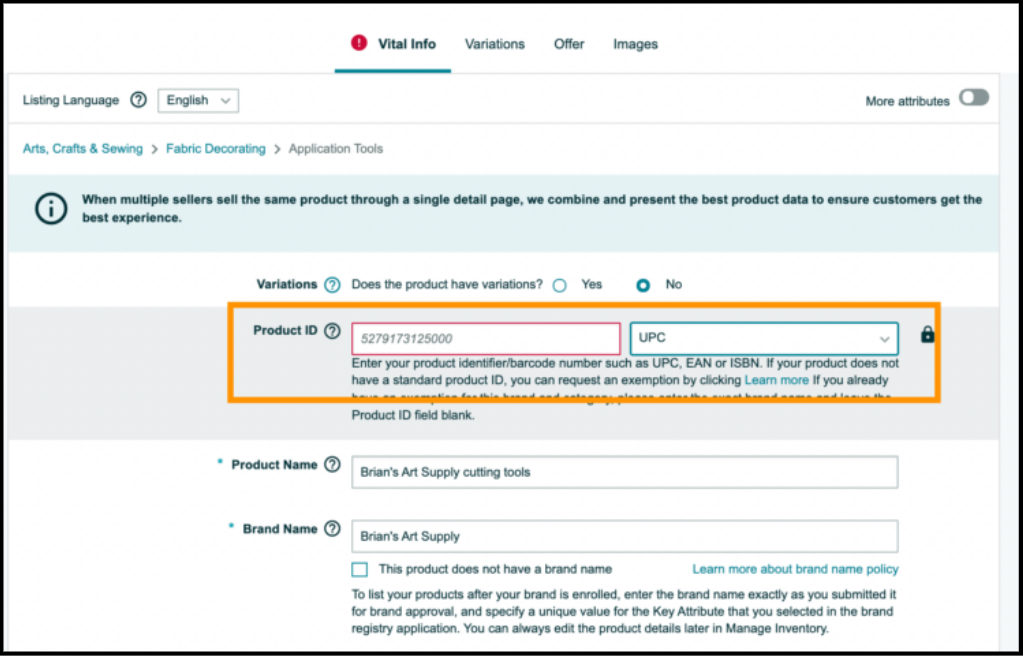Expand the UPC product ID type dropdown
This screenshot has height=656, width=1023.
pyautogui.click(x=764, y=338)
